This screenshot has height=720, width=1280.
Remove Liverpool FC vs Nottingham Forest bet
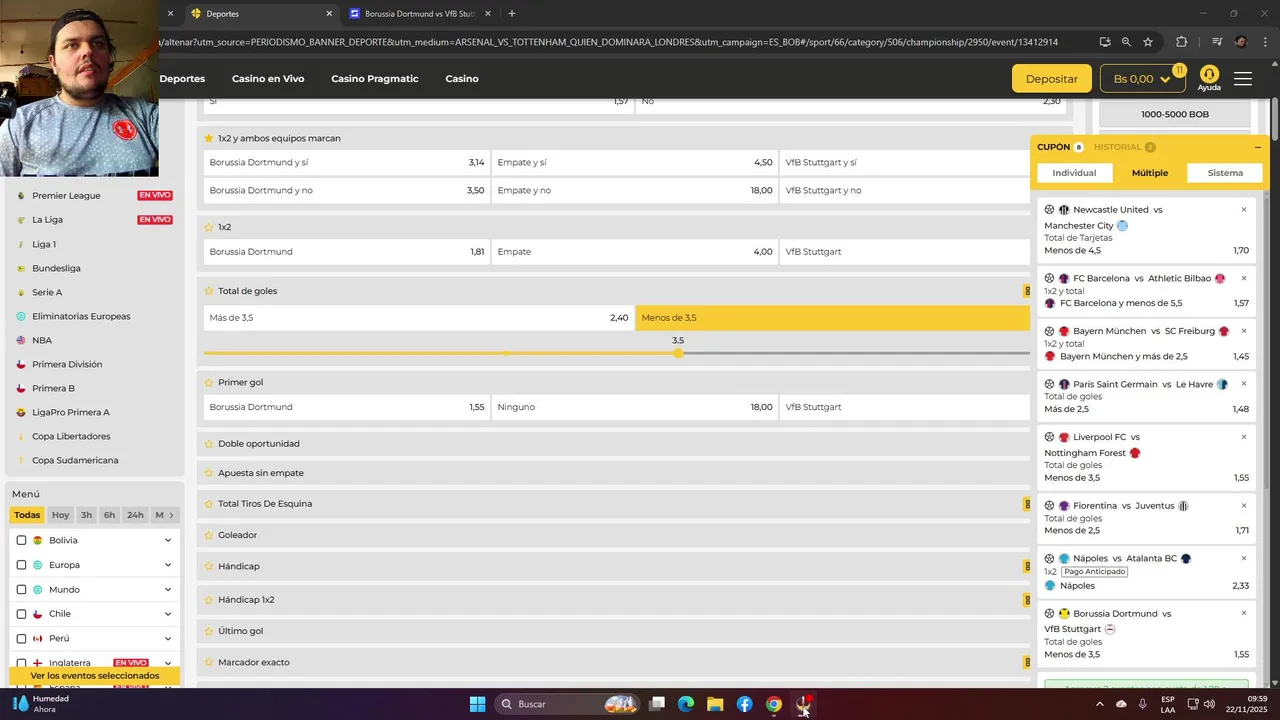click(1244, 437)
